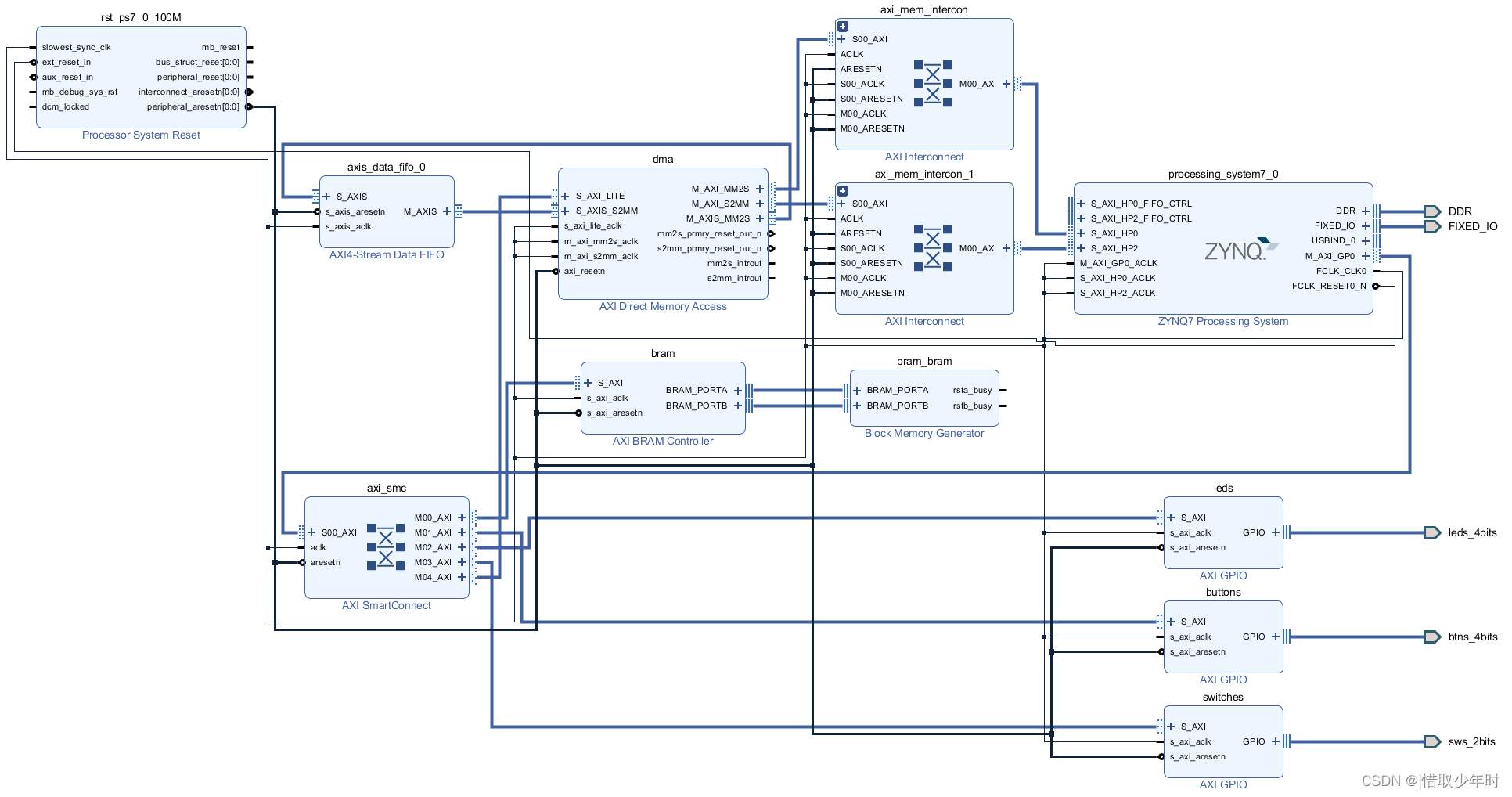Expand the DDR port on processing_system7_0
1512x797 pixels.
click(x=1366, y=211)
